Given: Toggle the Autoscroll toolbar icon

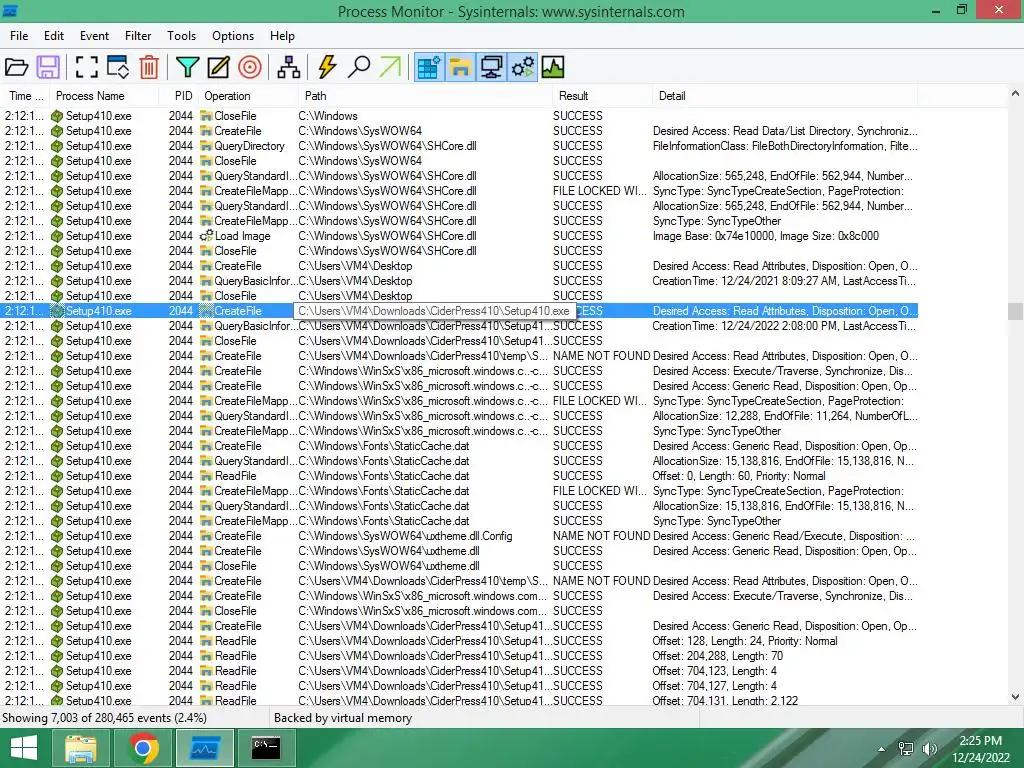Looking at the screenshot, I should click(x=118, y=67).
